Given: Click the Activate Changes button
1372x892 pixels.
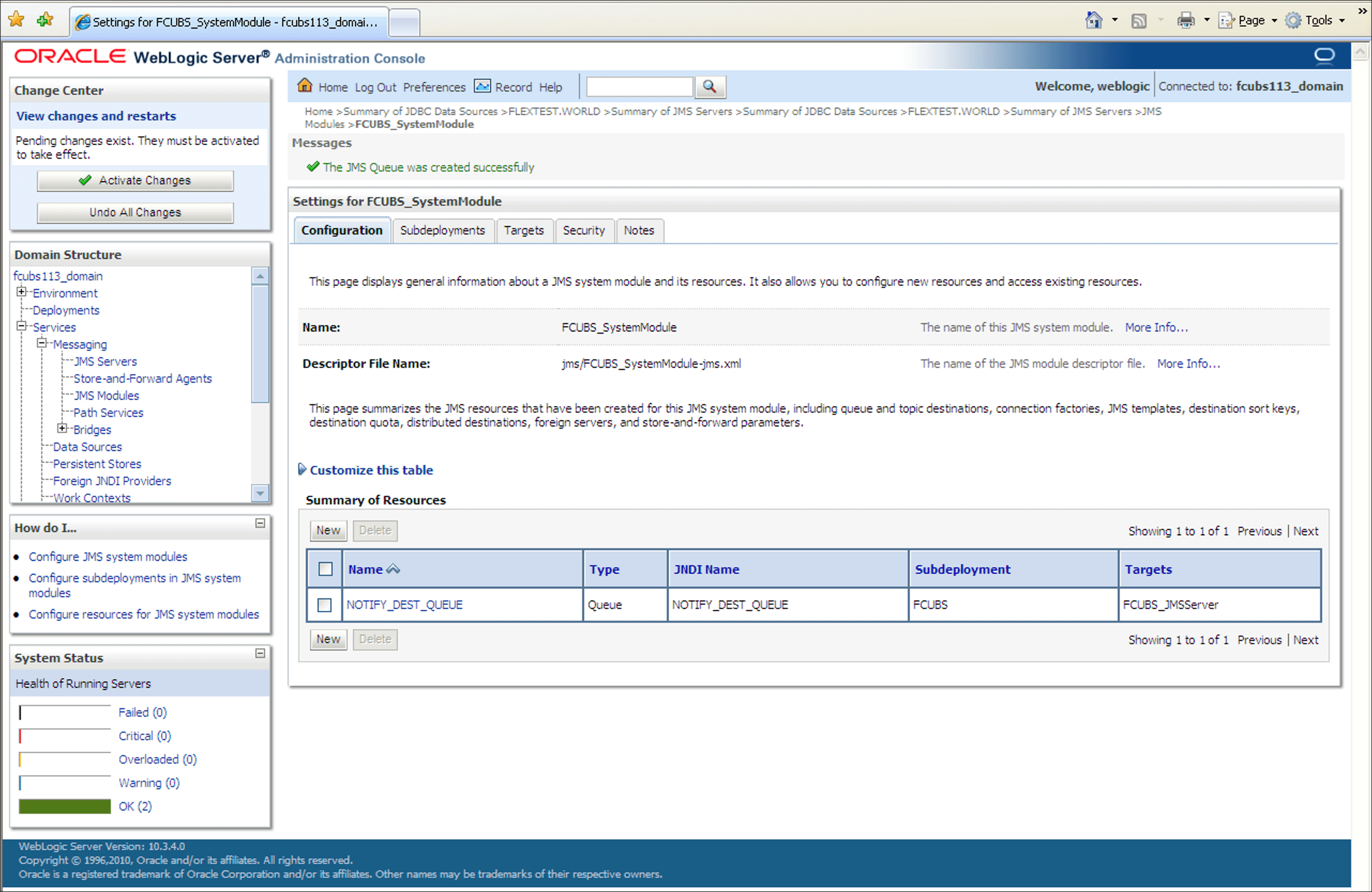Looking at the screenshot, I should click(x=135, y=181).
